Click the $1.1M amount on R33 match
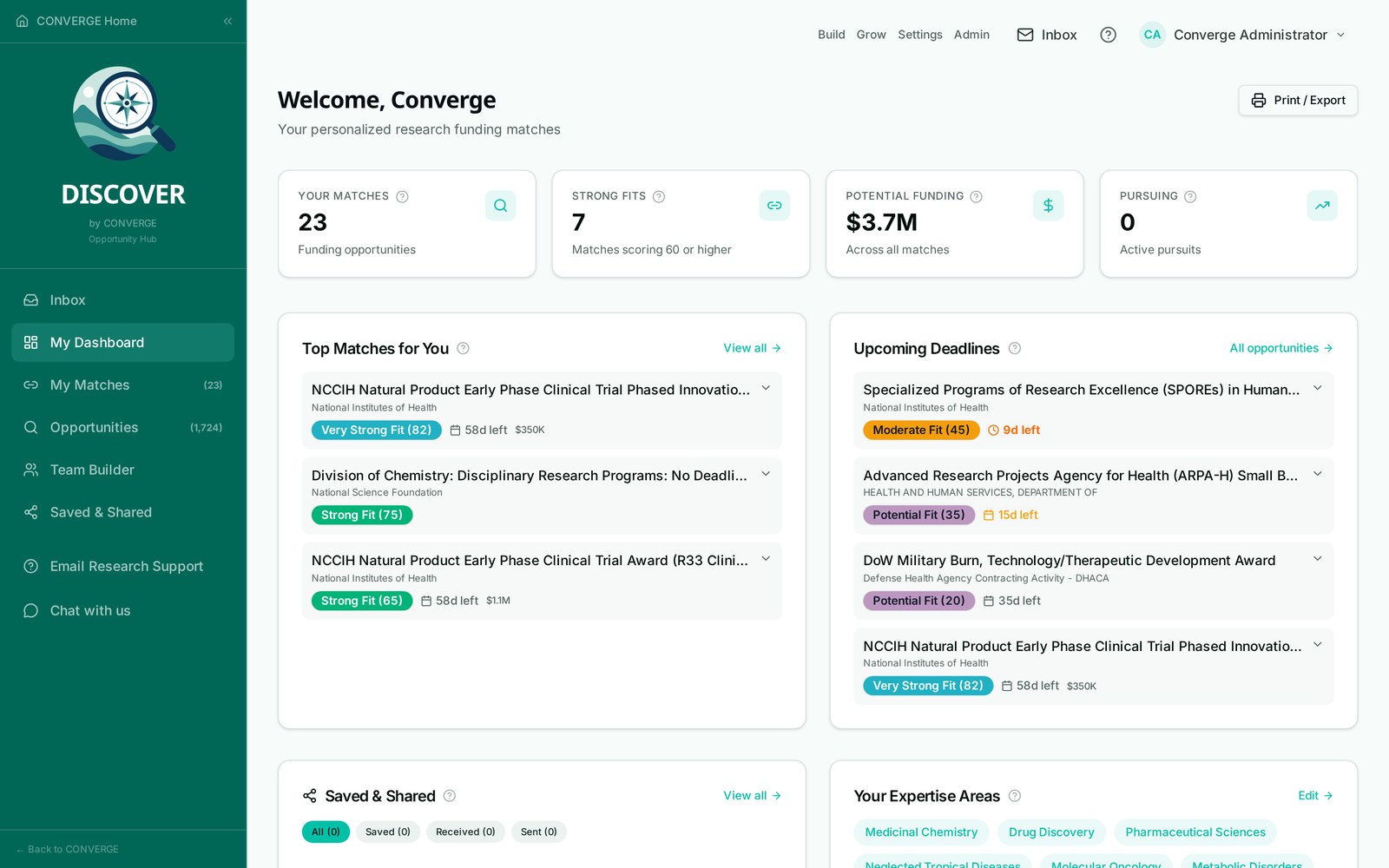The height and width of the screenshot is (868, 1389). 498,602
